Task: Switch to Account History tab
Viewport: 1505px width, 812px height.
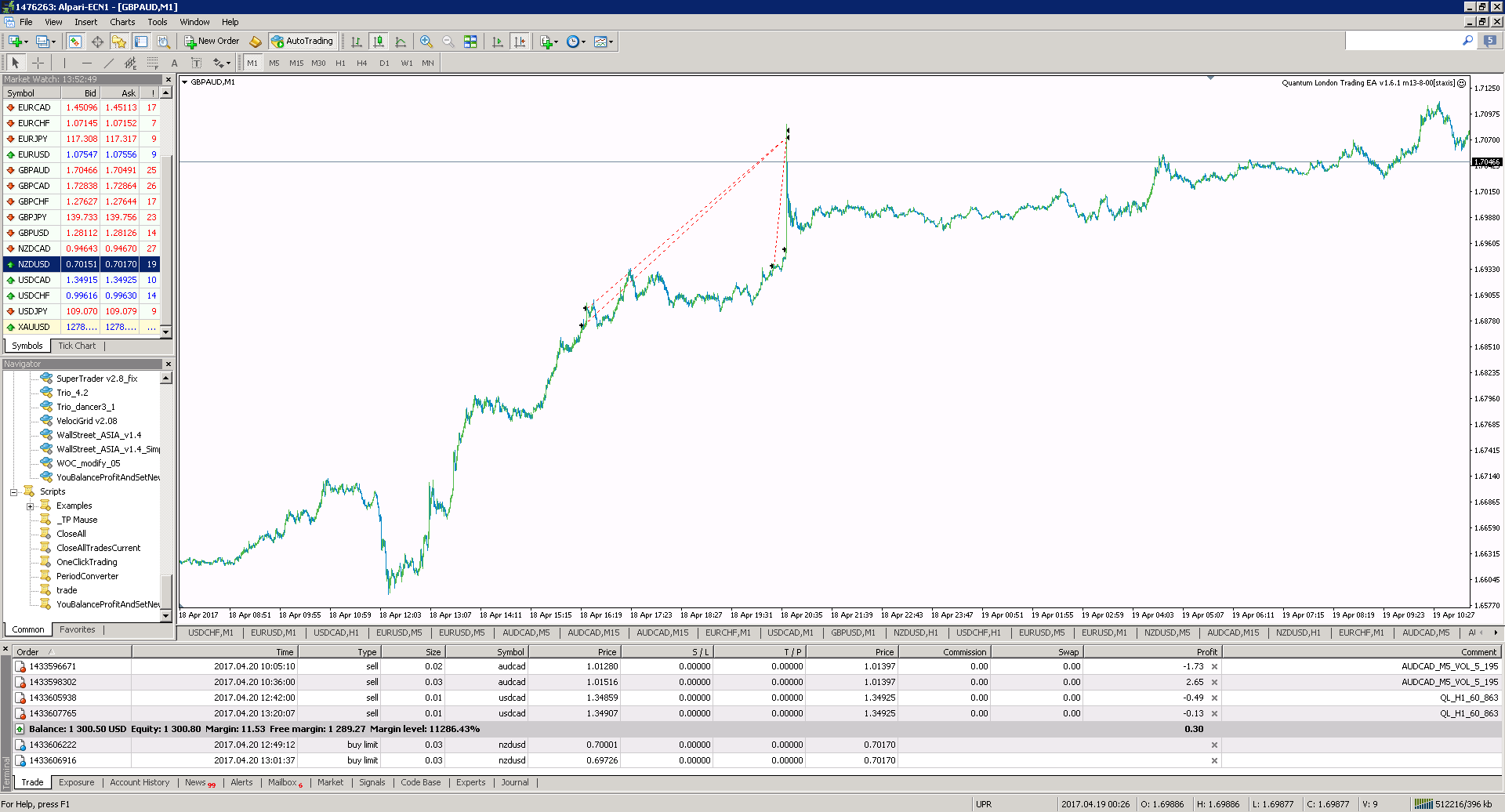Action: click(x=140, y=782)
